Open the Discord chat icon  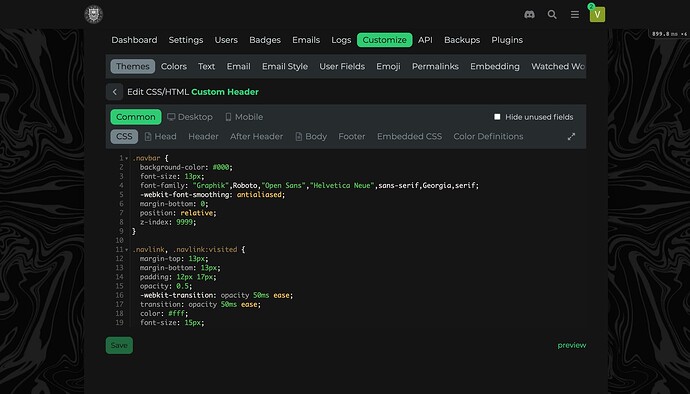(529, 15)
